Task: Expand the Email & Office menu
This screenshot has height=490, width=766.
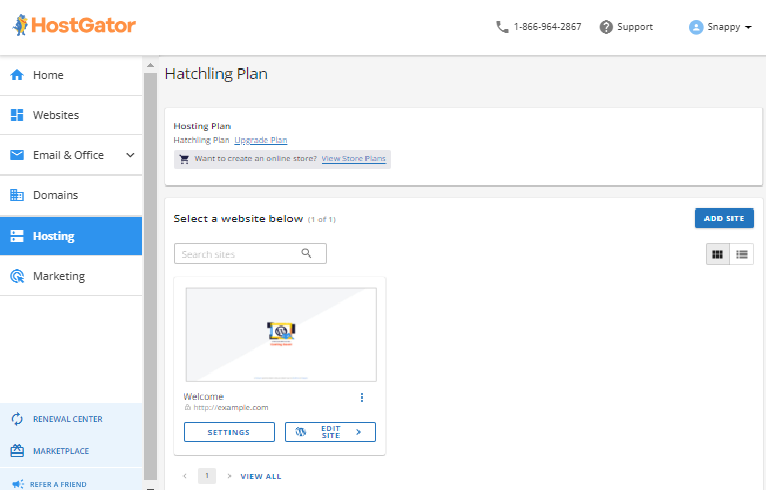Action: [130, 155]
